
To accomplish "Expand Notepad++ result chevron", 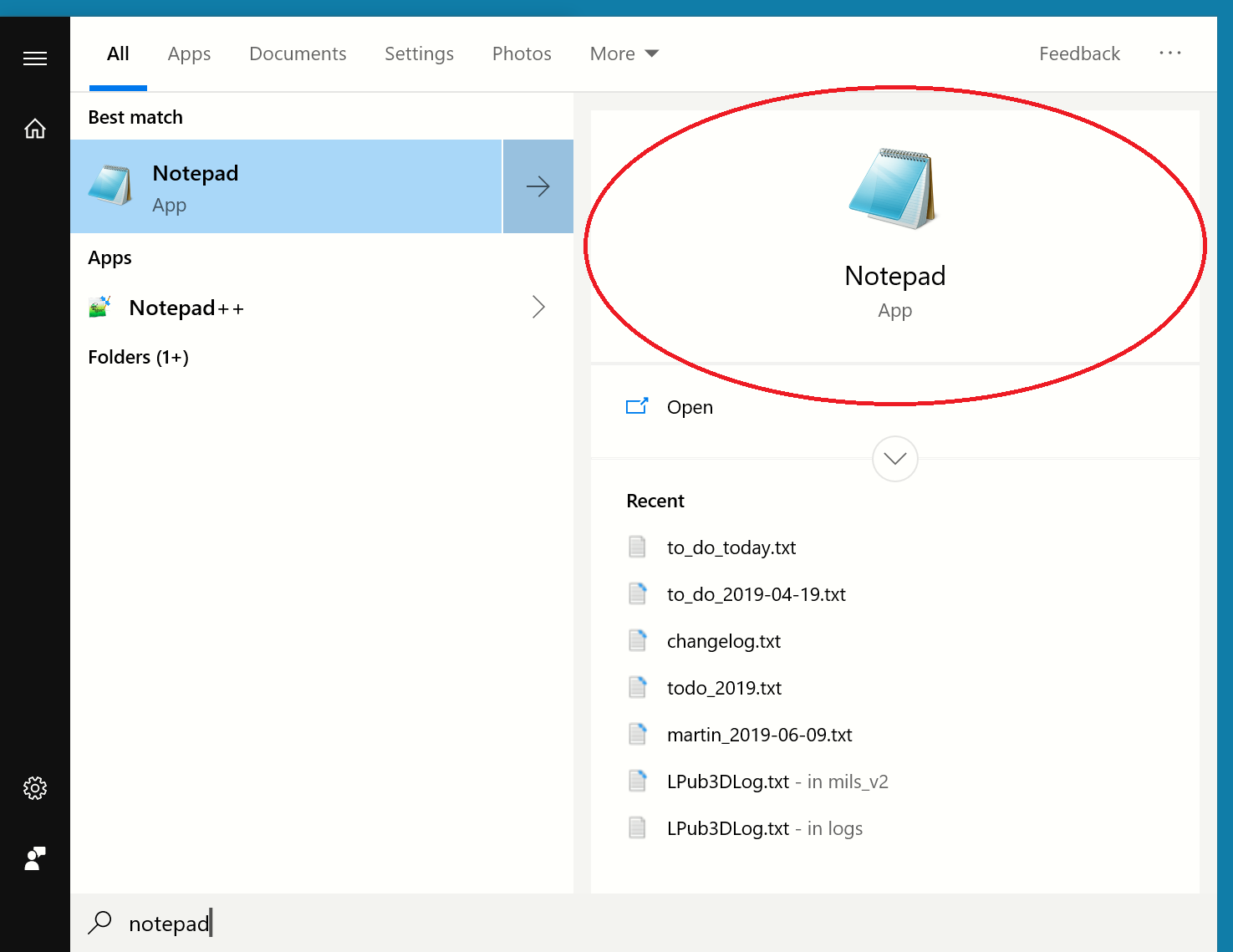I will tap(538, 307).
